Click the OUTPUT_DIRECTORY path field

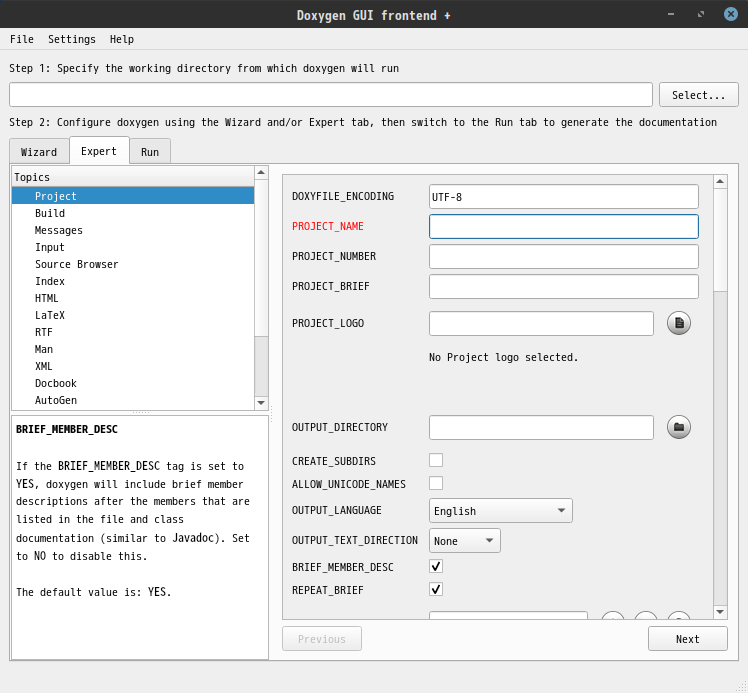point(541,427)
